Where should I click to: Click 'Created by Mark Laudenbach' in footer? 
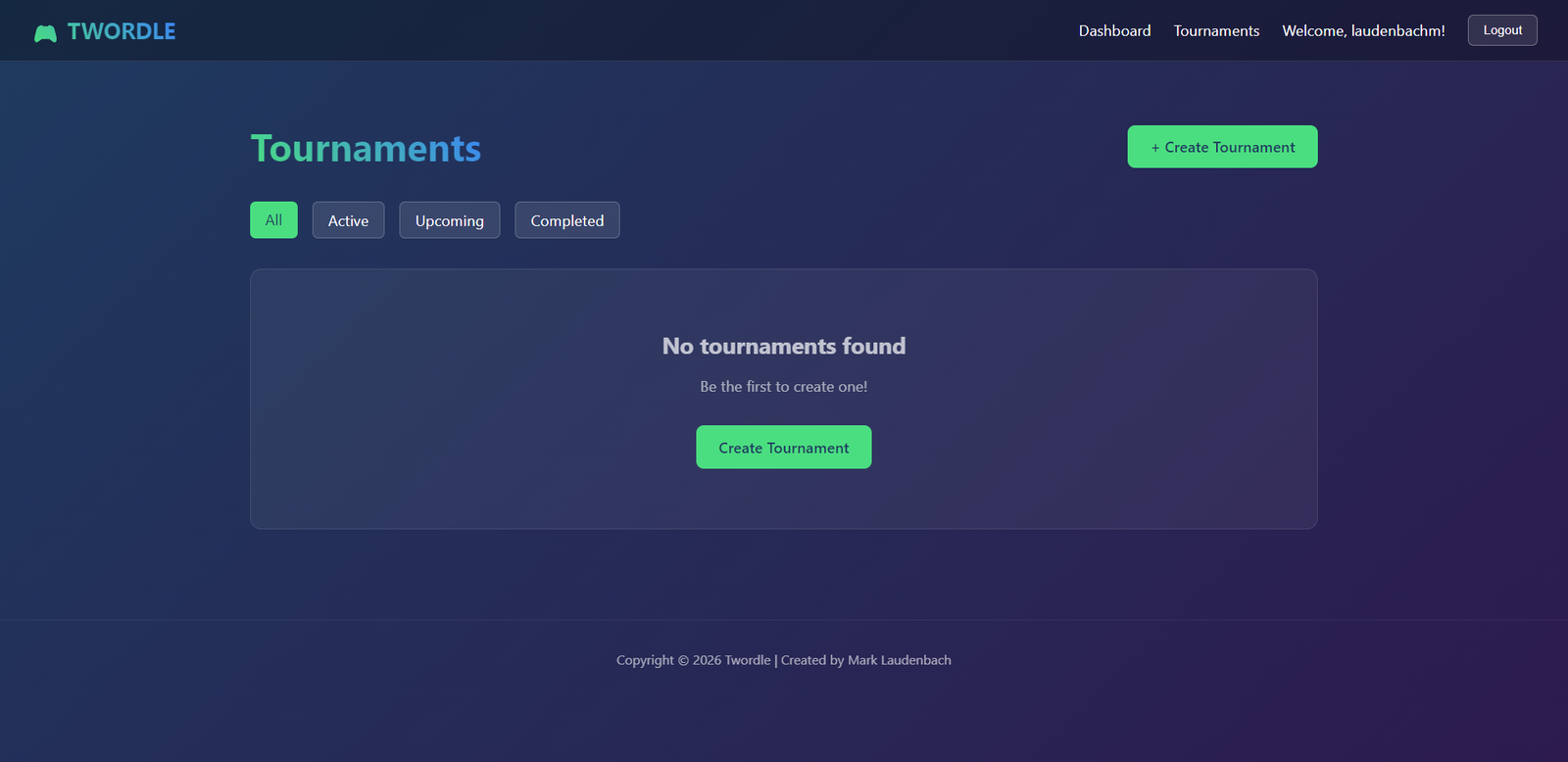click(865, 660)
